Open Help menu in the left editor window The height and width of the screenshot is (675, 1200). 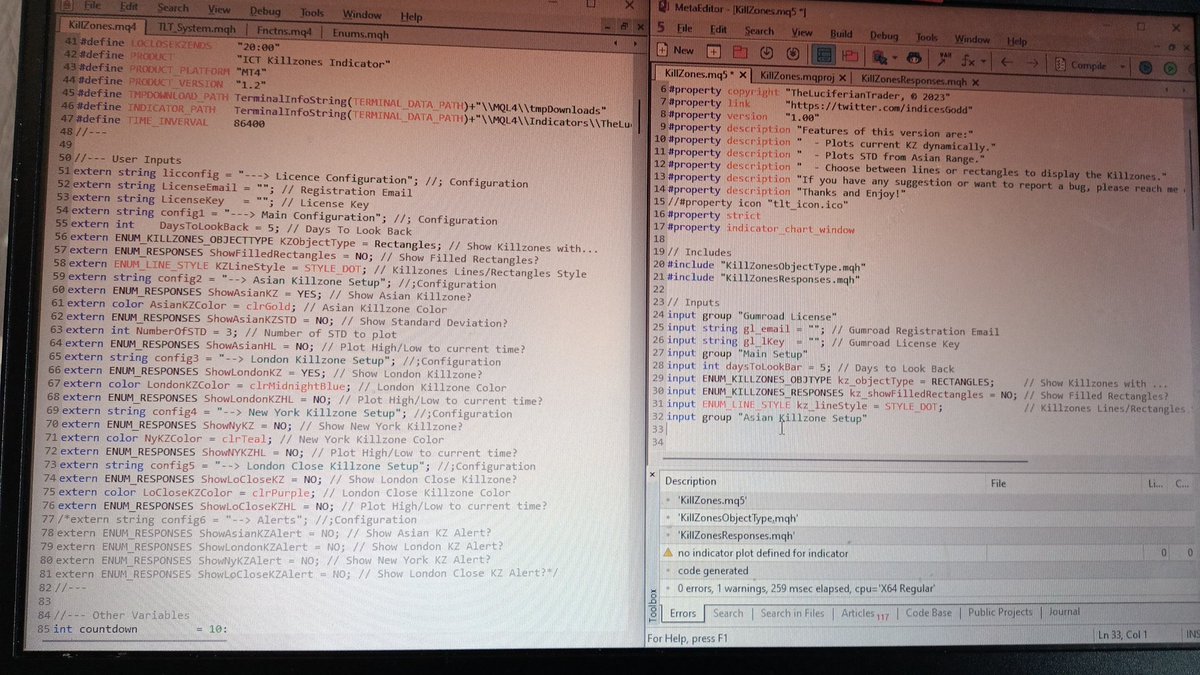click(x=411, y=17)
